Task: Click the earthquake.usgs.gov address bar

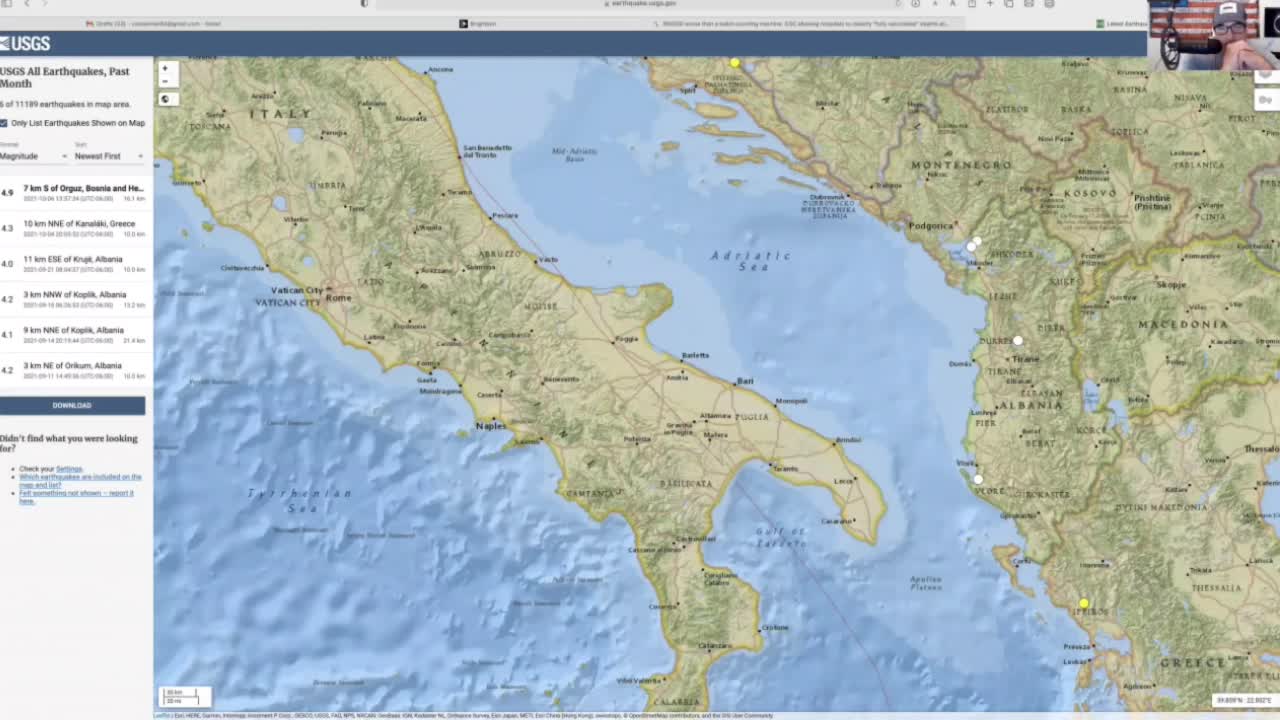Action: [x=640, y=4]
